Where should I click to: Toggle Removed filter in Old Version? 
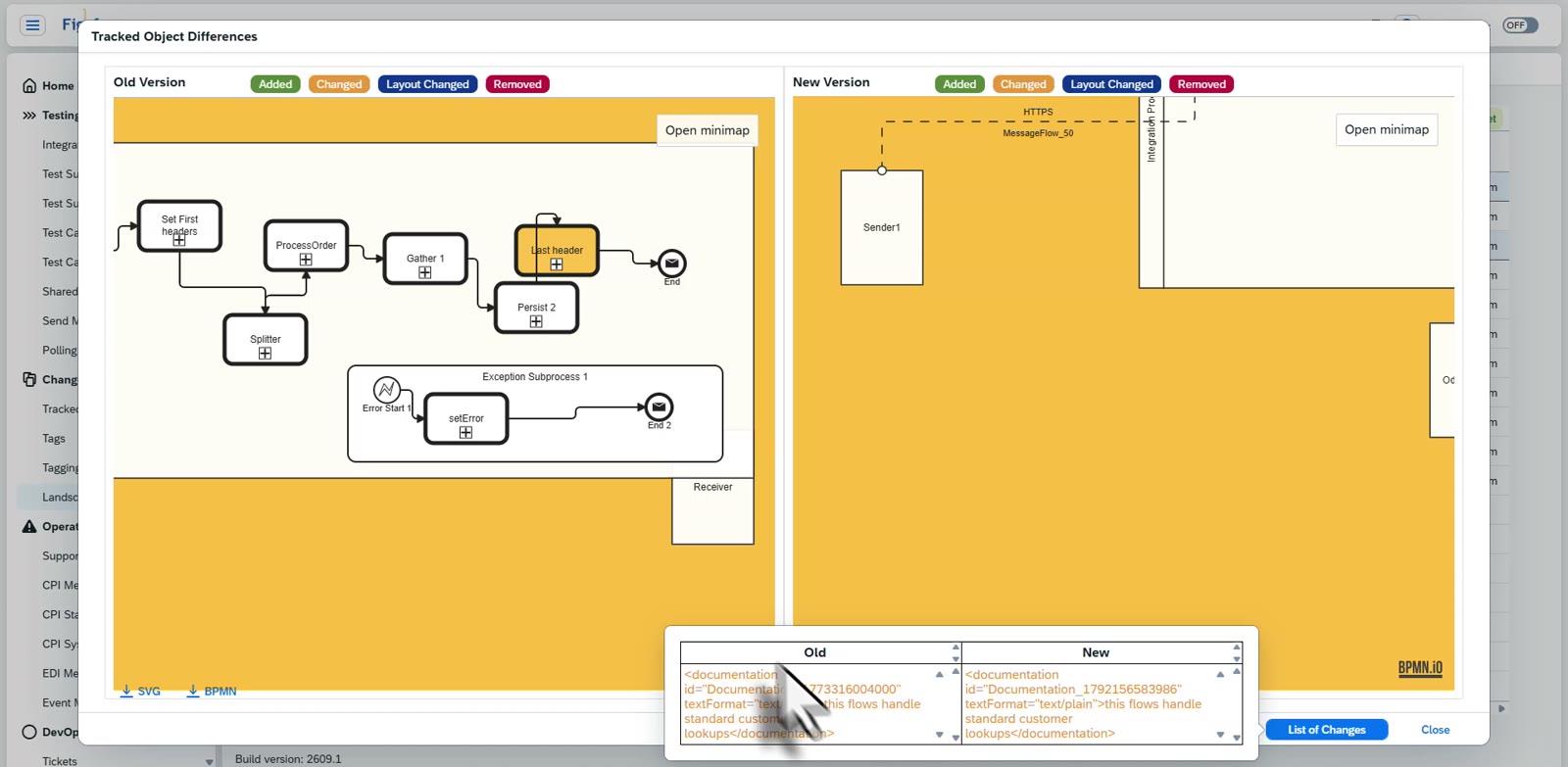coord(517,84)
